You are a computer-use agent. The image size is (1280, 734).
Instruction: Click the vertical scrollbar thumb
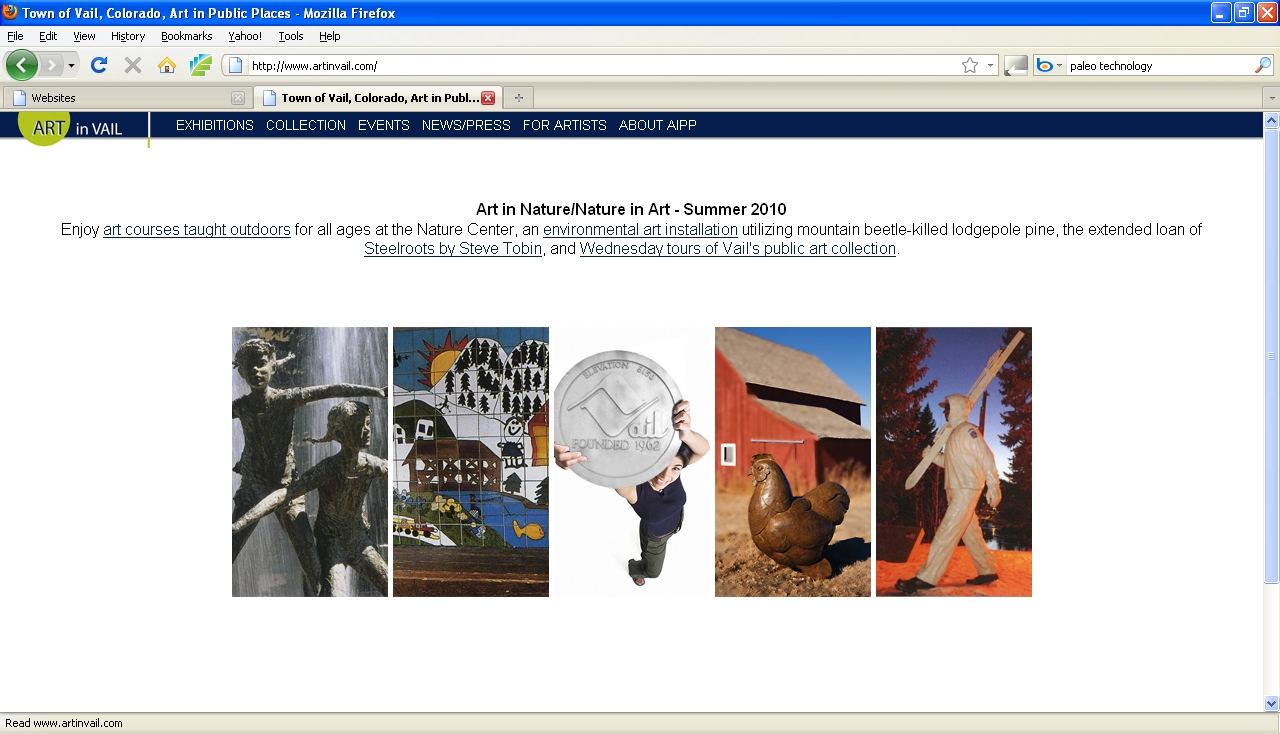point(1272,356)
